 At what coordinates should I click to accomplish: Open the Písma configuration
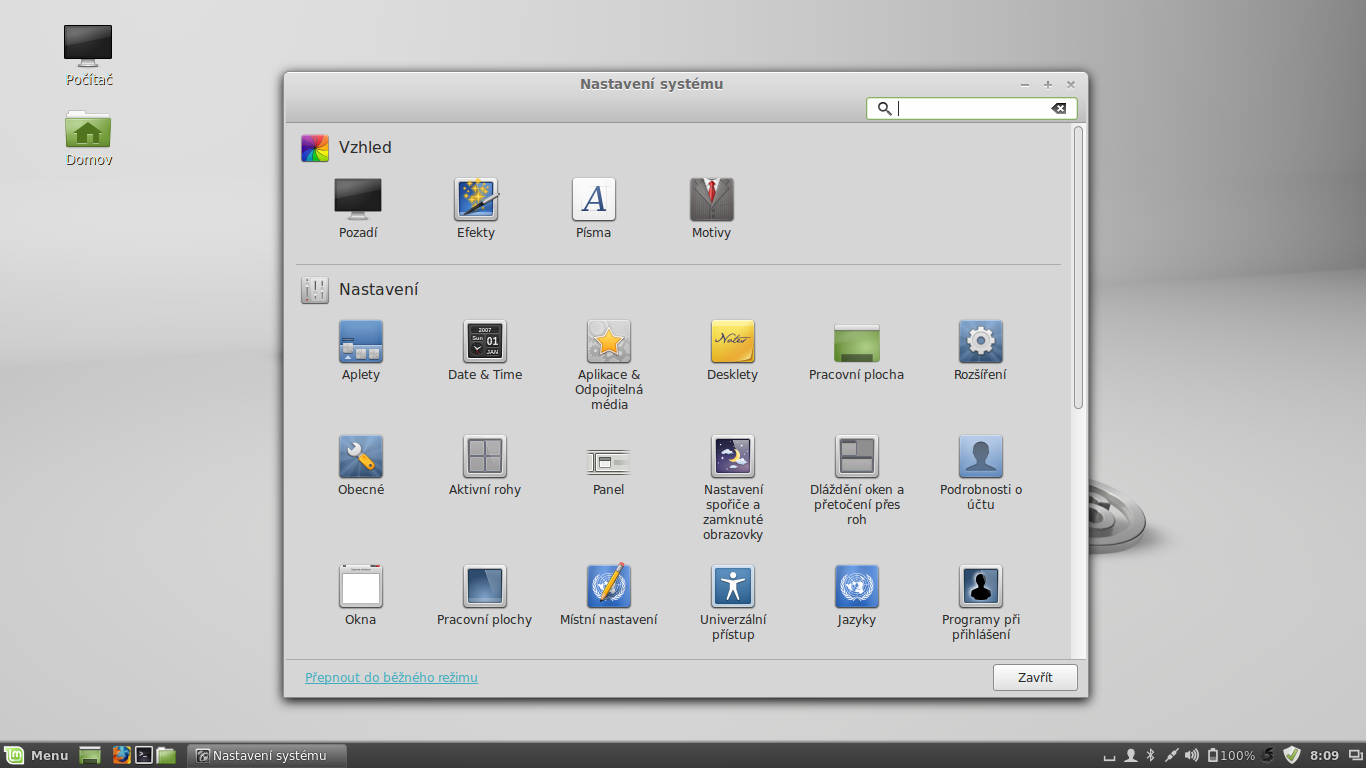coord(593,207)
